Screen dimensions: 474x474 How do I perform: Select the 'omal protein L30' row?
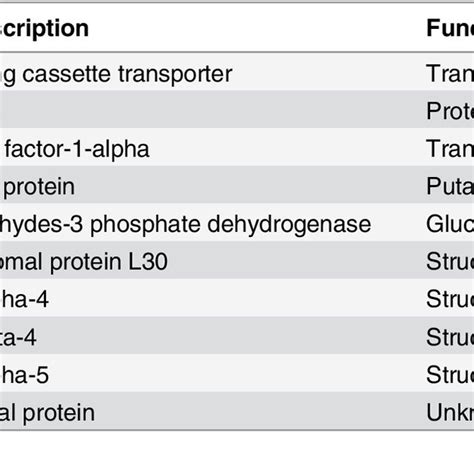(x=84, y=262)
